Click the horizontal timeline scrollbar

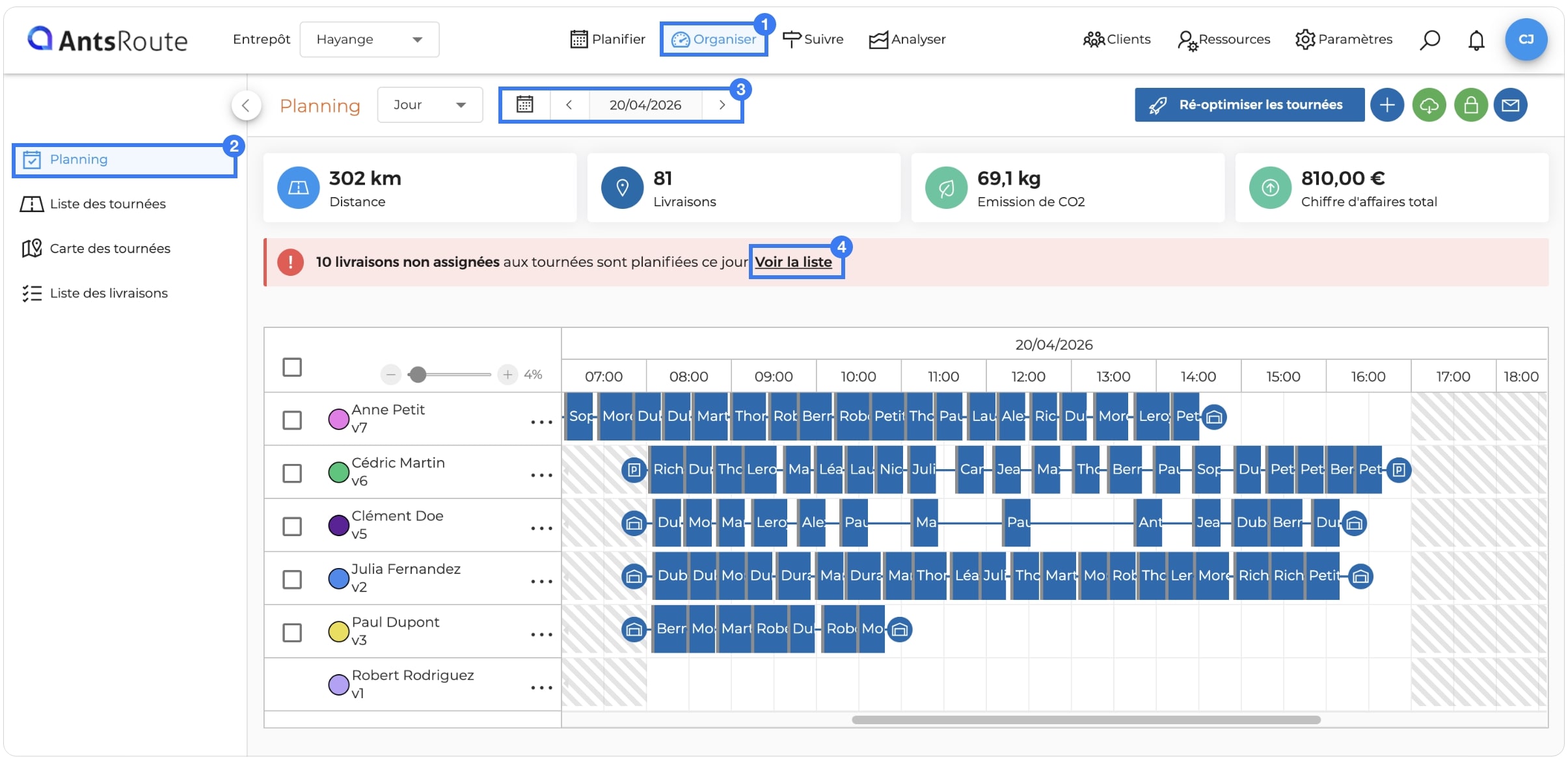click(1086, 720)
